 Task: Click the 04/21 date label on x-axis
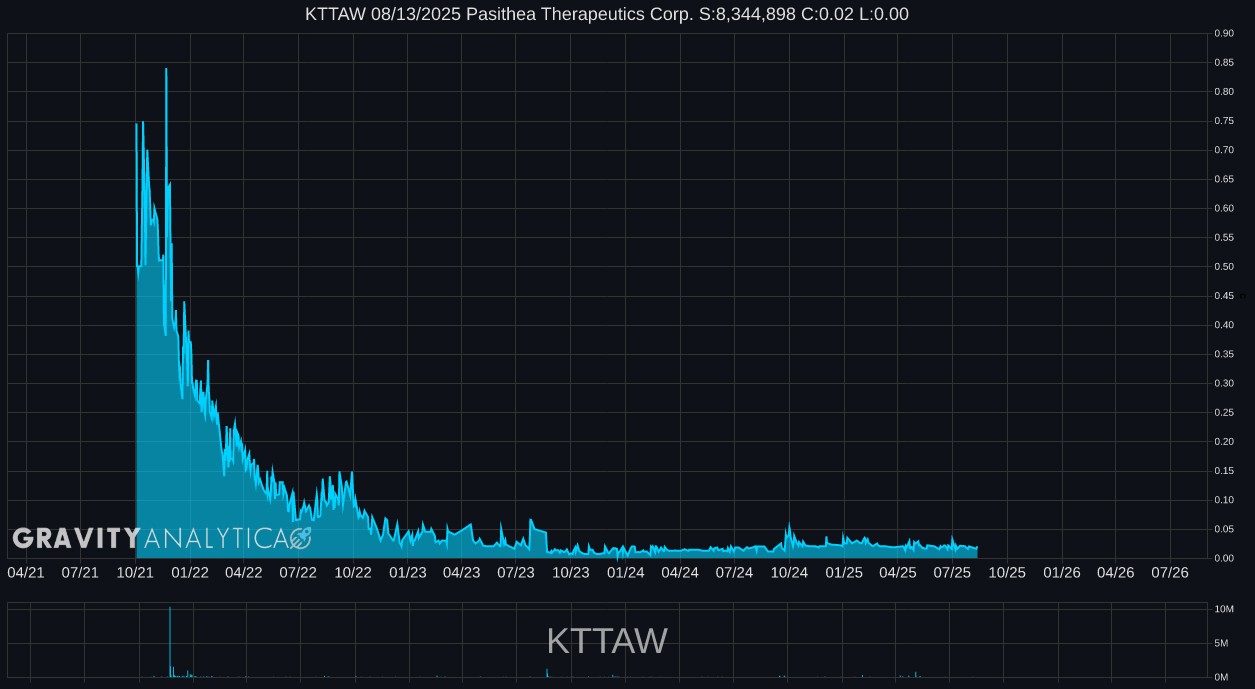[x=26, y=572]
